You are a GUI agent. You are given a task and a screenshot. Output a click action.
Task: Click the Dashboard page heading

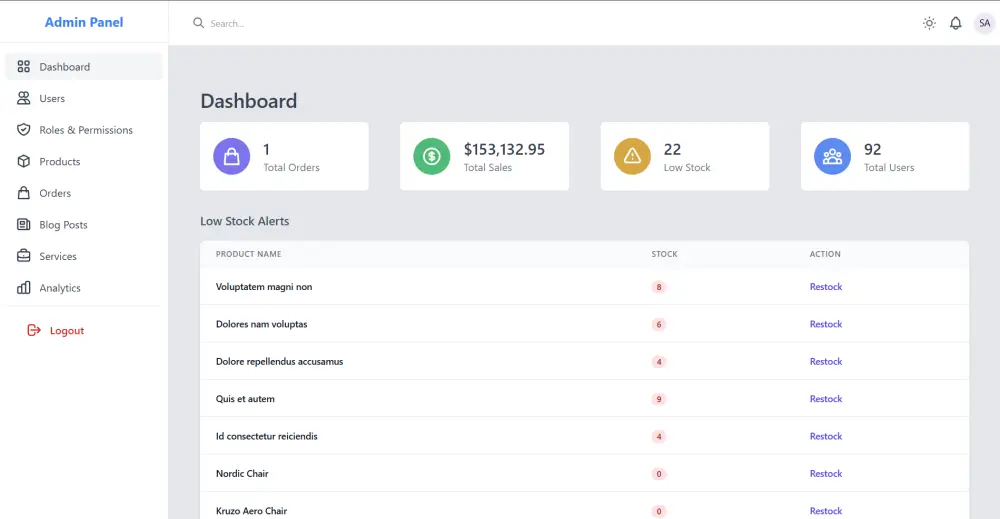tap(249, 101)
